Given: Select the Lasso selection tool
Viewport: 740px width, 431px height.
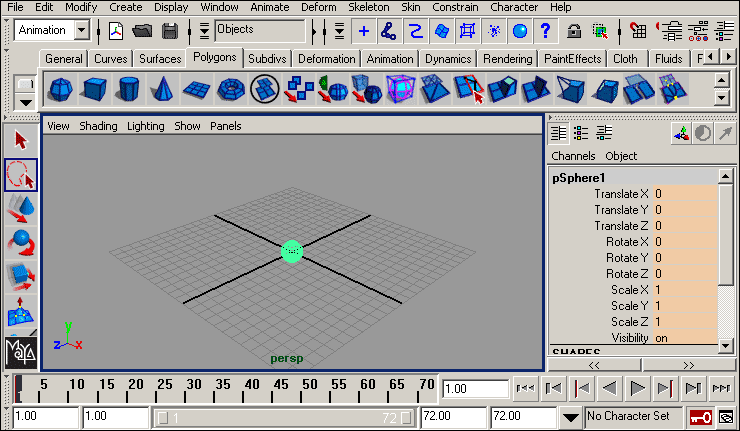Looking at the screenshot, I should pyautogui.click(x=21, y=174).
